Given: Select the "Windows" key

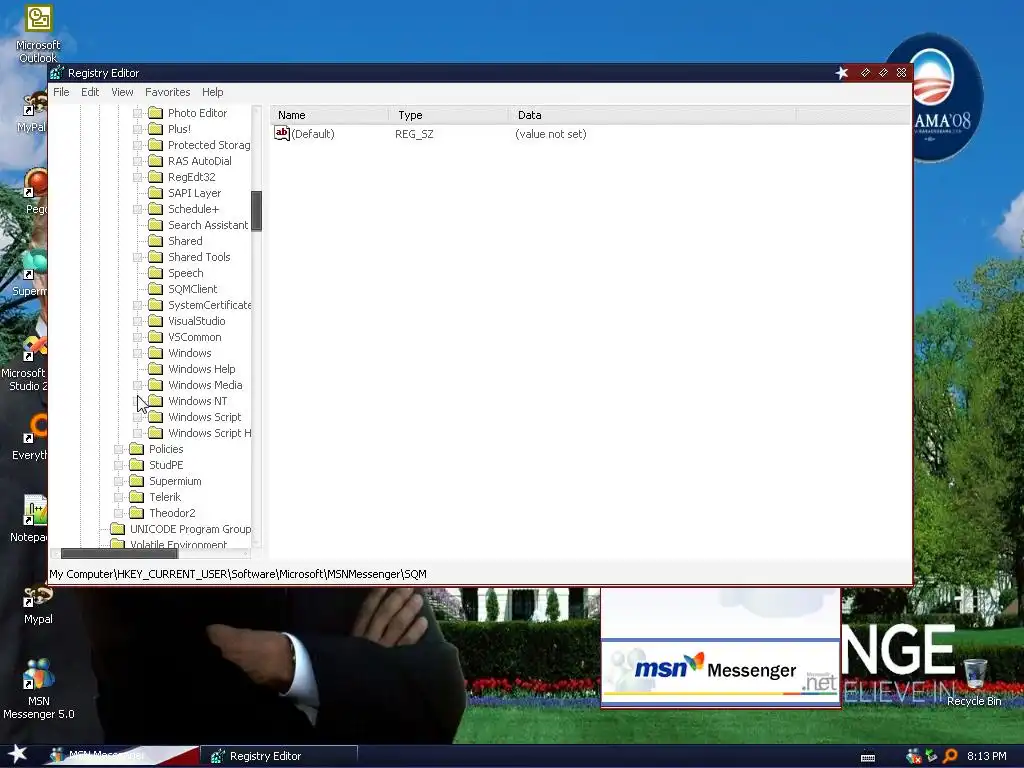Looking at the screenshot, I should click(189, 353).
